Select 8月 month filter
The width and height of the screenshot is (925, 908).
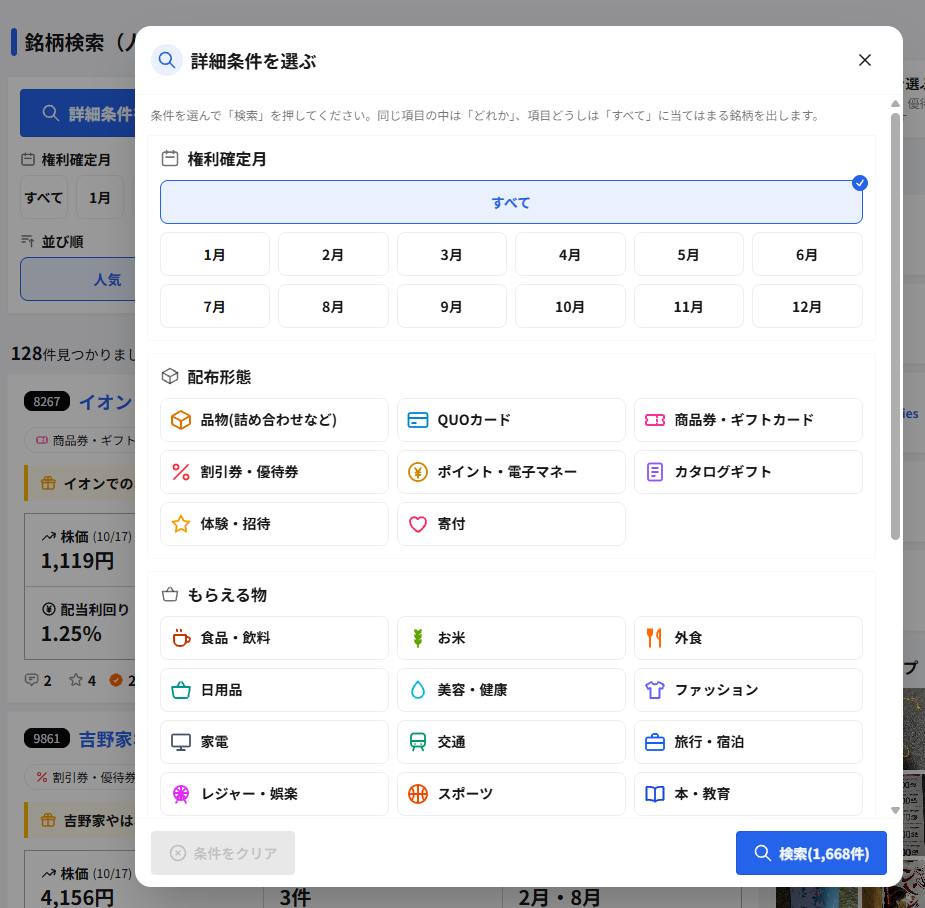coord(333,306)
